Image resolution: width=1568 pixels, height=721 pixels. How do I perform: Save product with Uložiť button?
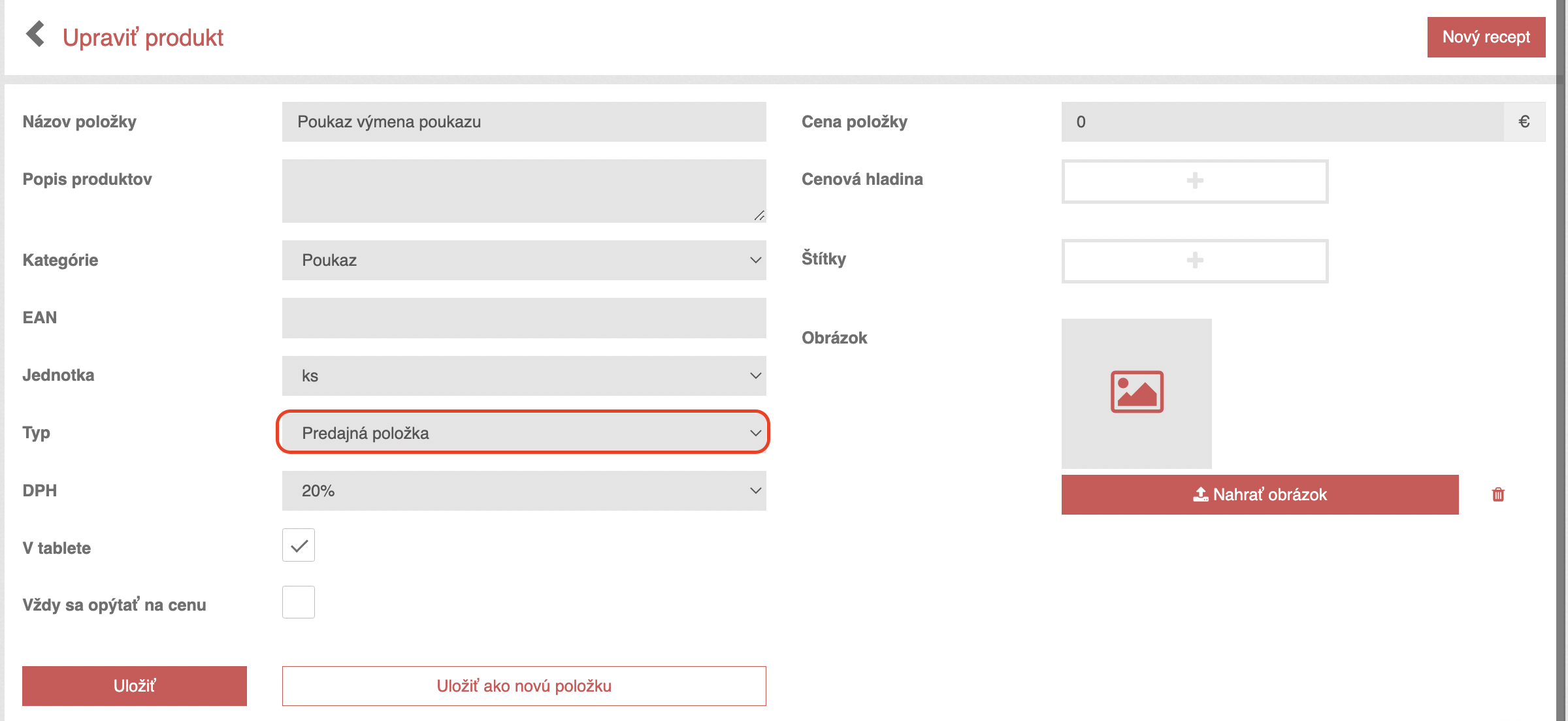(135, 686)
